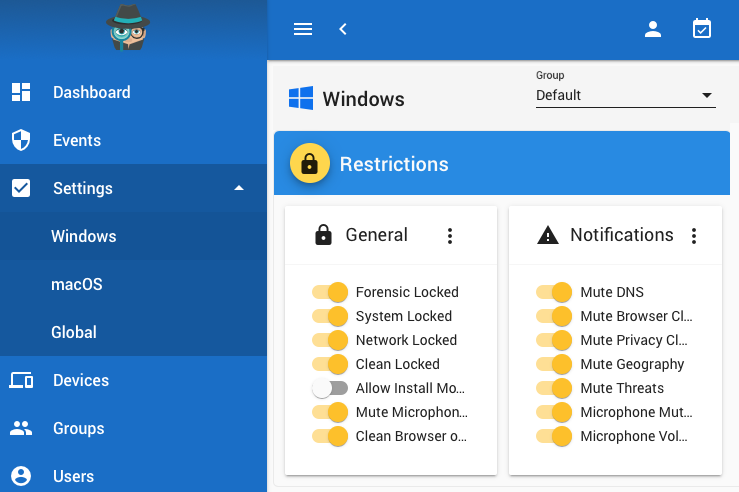Open Devices in sidebar
Screen dimensions: 739x492
coord(133,380)
